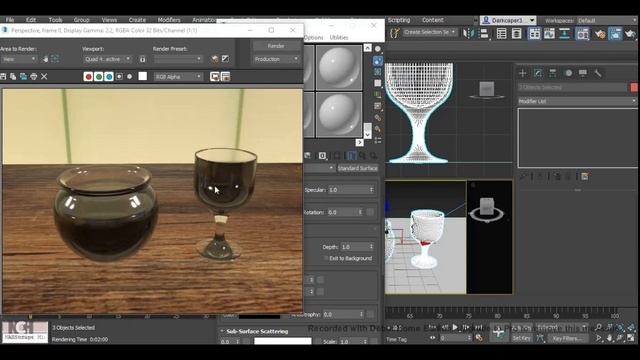Open the Rendered Frame Window icon in toolbar
Viewport: 640px width, 360px height.
(x=615, y=33)
